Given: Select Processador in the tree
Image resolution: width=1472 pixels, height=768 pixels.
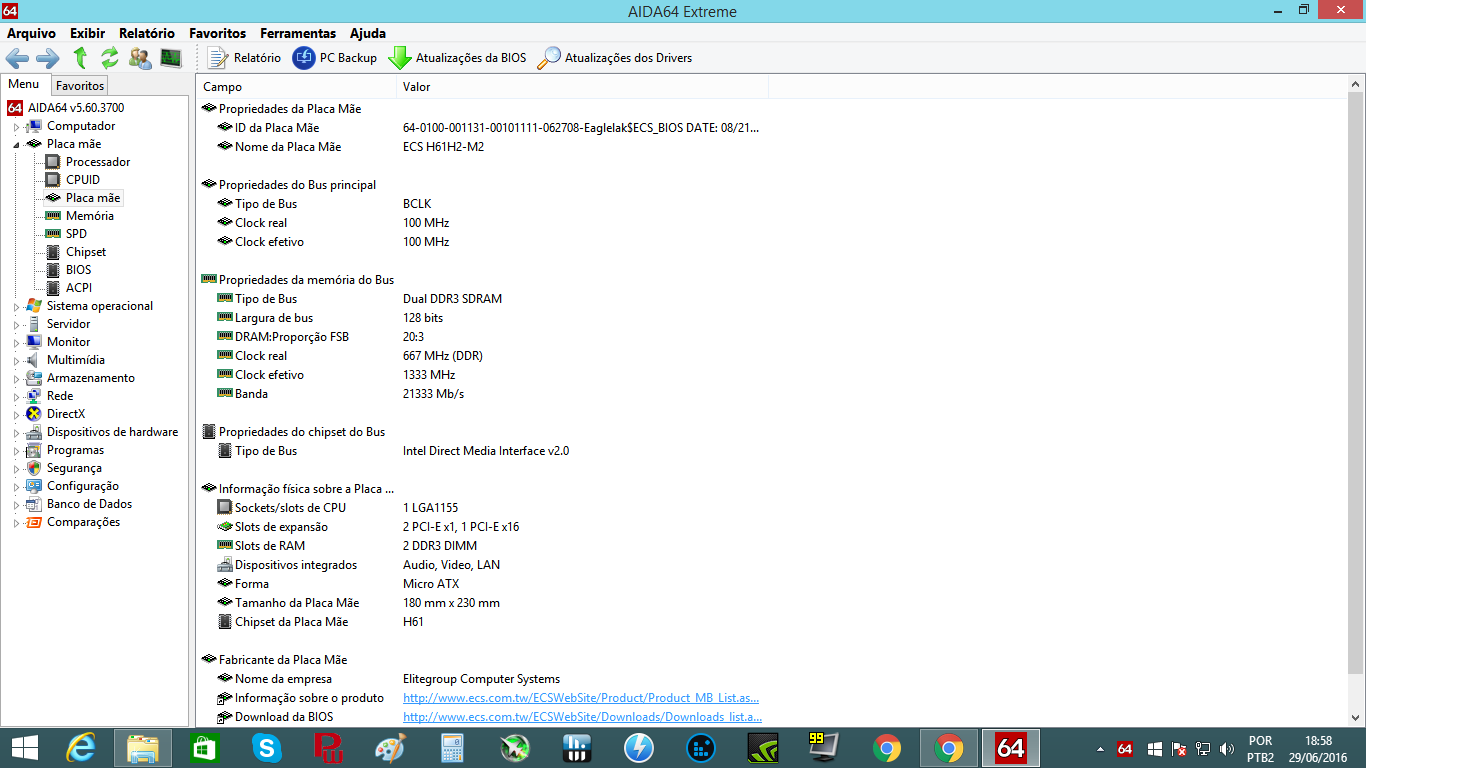Looking at the screenshot, I should point(98,162).
